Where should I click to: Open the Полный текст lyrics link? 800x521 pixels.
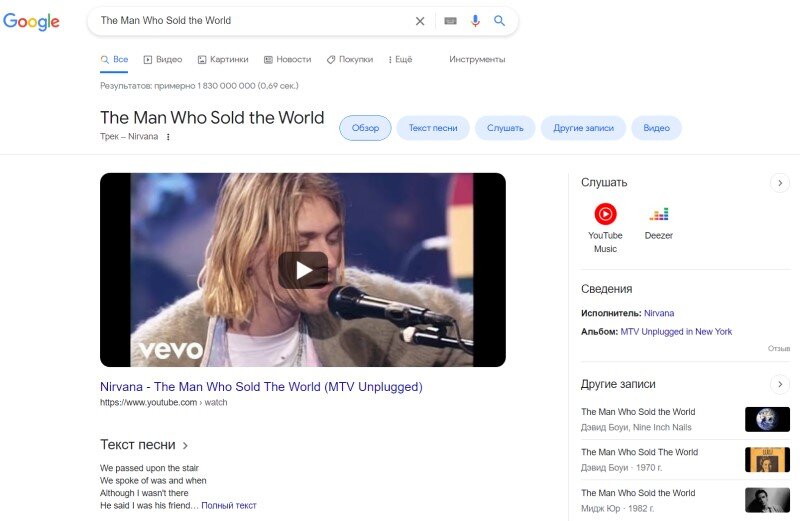point(229,506)
